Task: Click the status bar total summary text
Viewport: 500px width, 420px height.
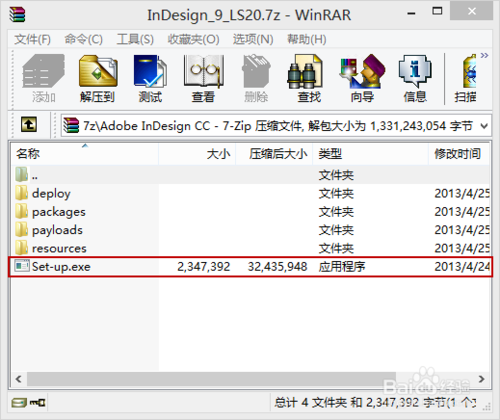Action: click(x=375, y=403)
